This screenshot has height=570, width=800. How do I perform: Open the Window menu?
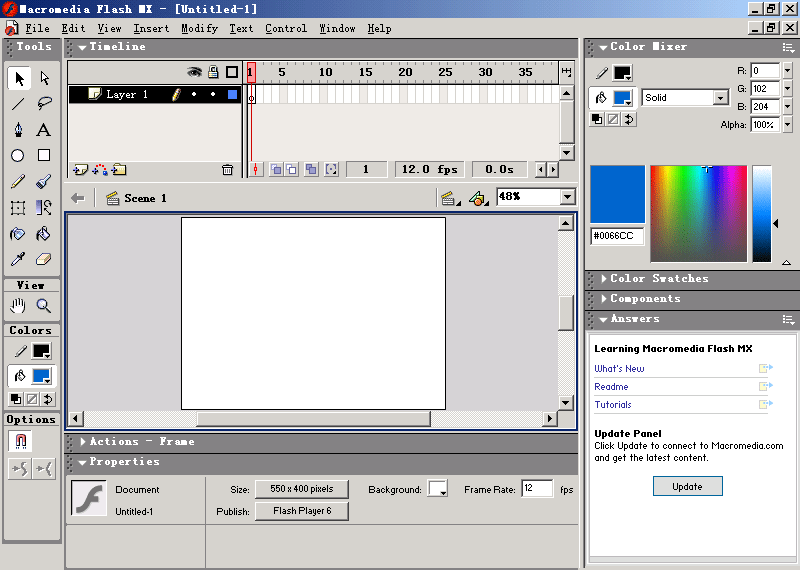(337, 29)
